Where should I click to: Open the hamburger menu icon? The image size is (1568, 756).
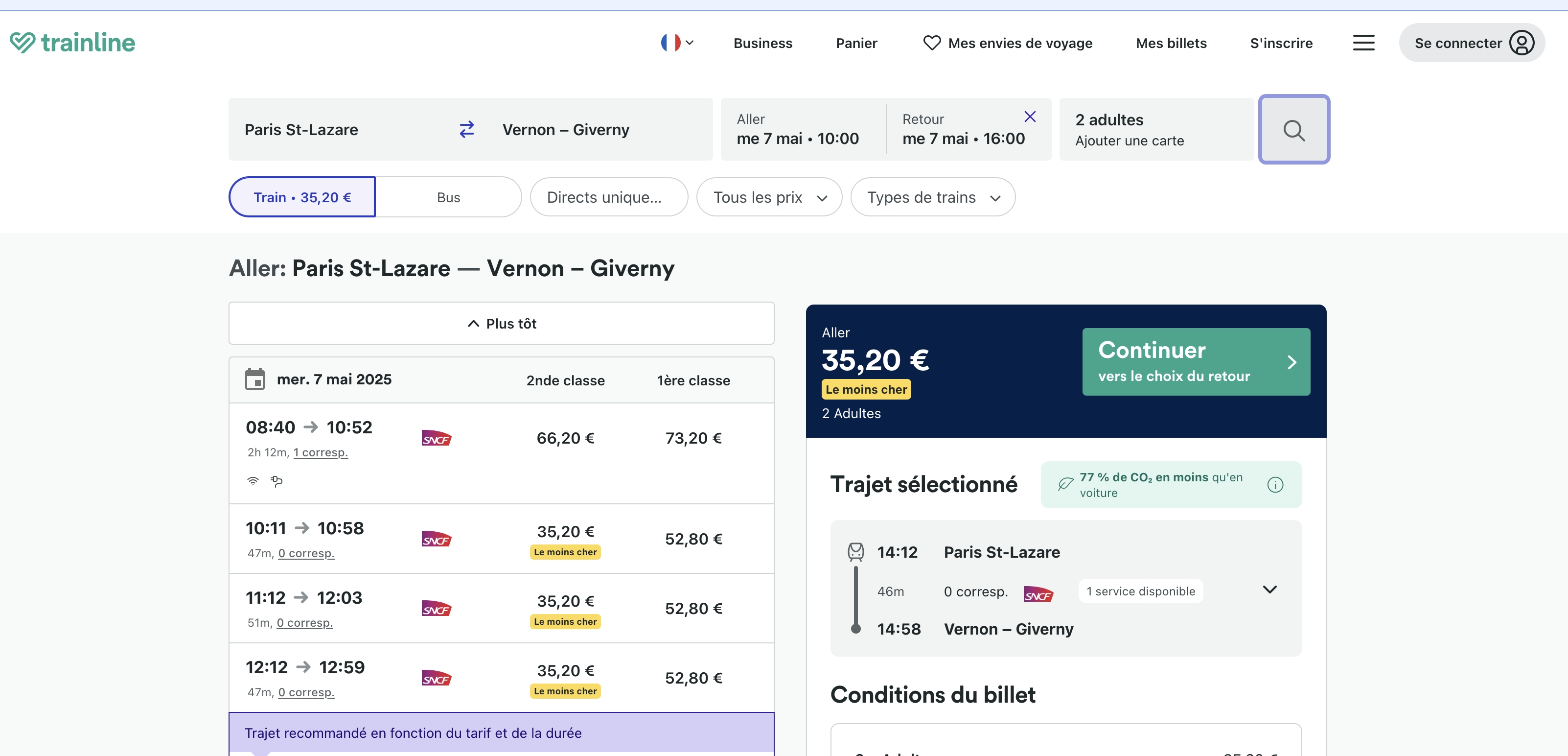point(1363,43)
